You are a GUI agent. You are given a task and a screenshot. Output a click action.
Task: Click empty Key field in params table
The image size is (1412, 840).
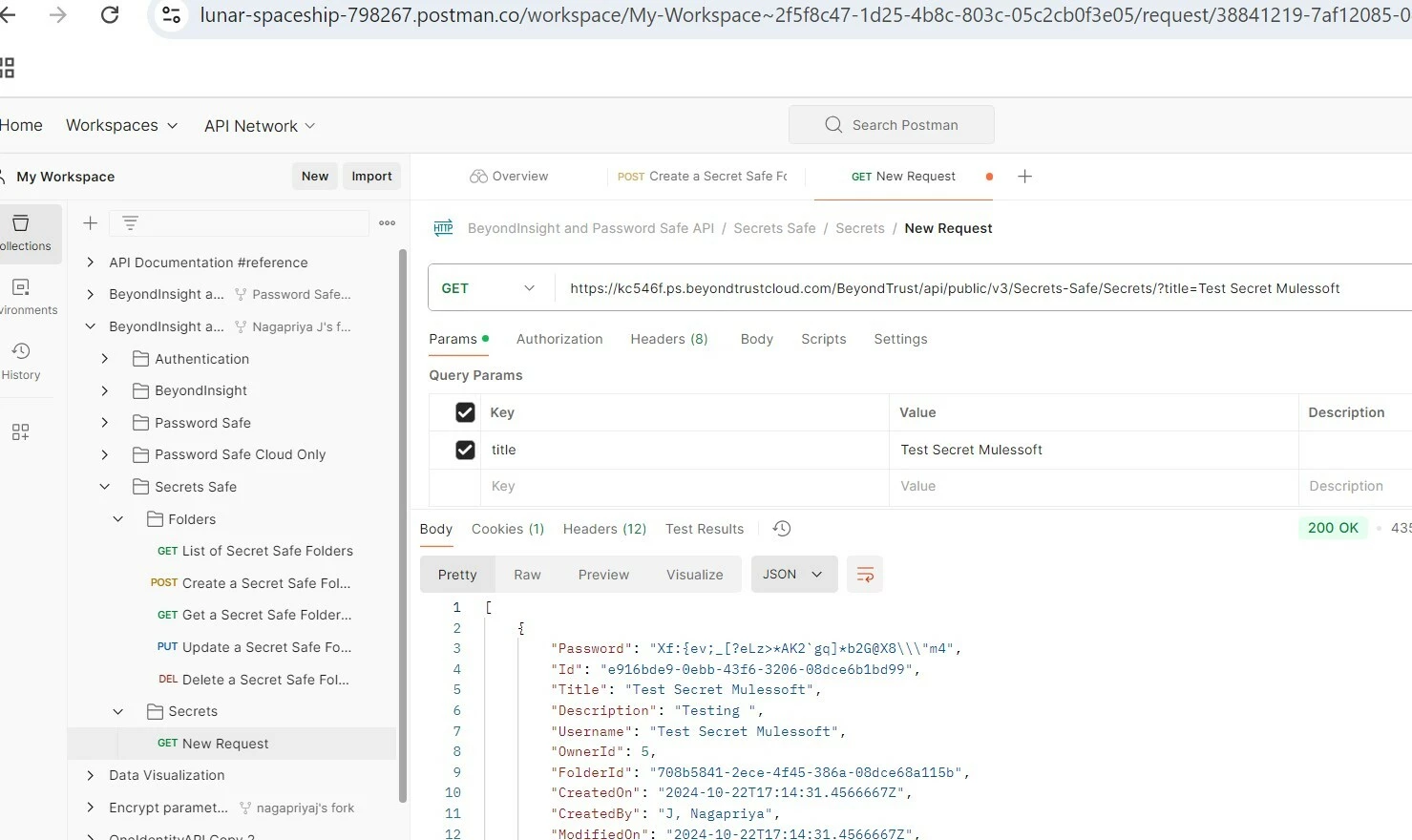(x=685, y=487)
